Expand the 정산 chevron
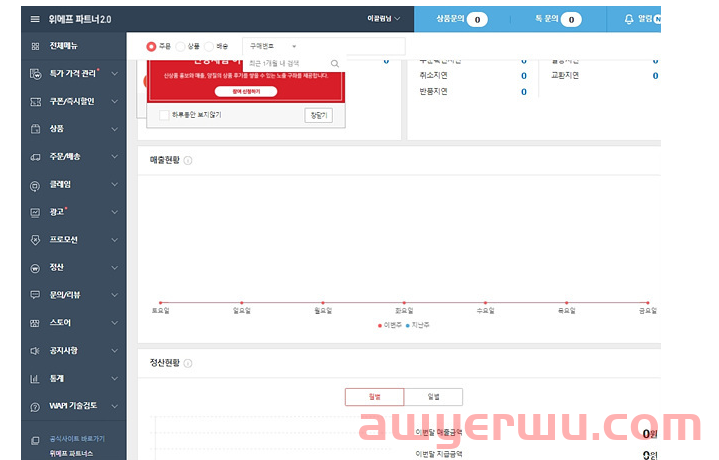 (x=115, y=267)
